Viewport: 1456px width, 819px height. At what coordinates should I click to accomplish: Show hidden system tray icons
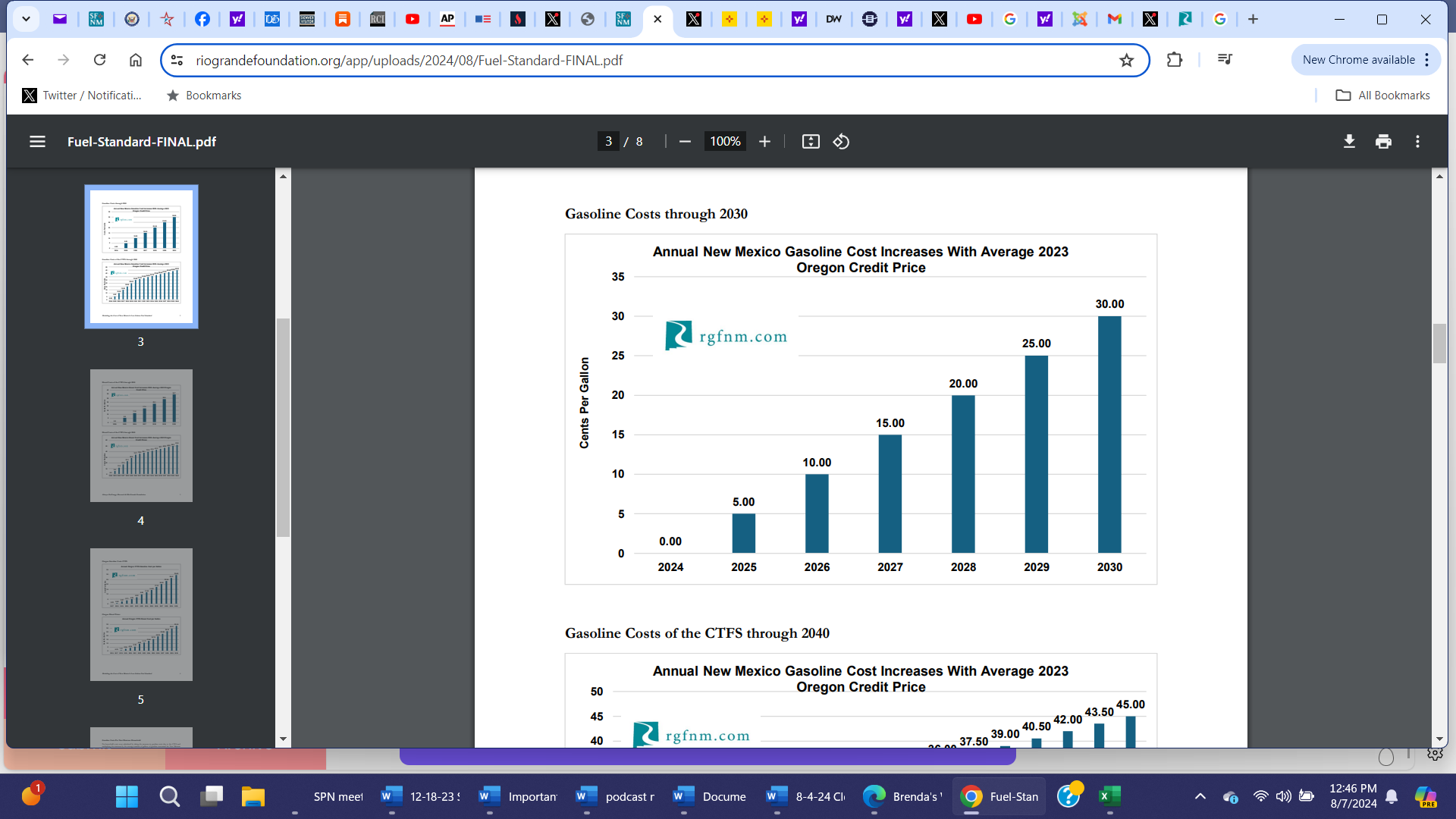click(1200, 796)
